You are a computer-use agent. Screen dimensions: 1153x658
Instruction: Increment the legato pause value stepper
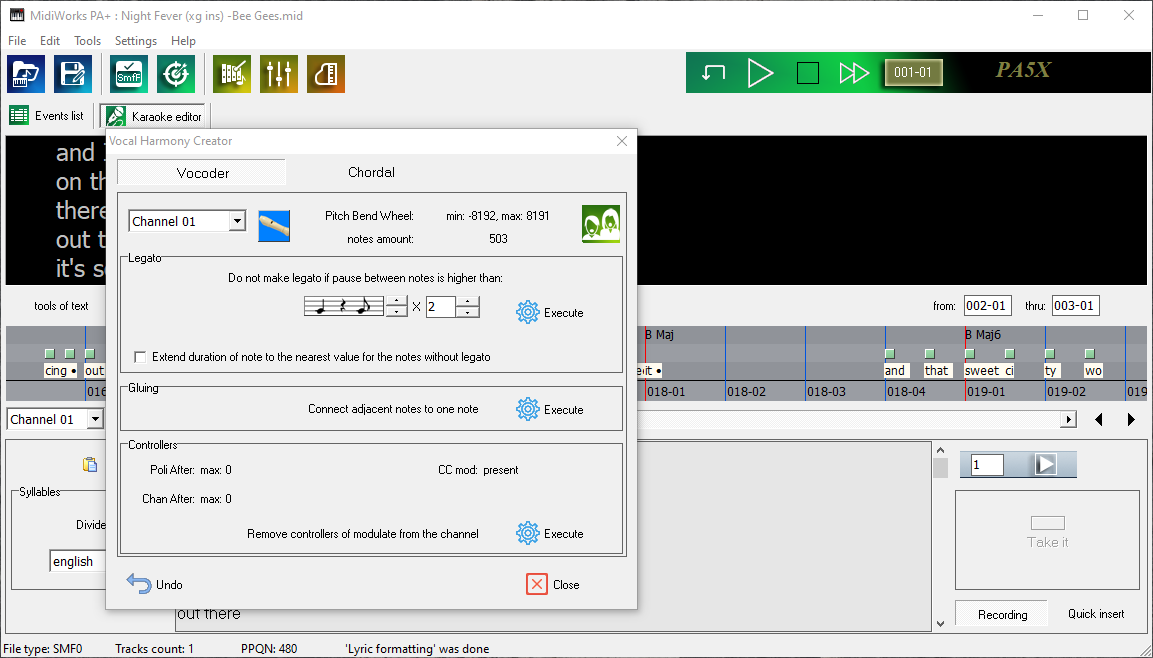[x=466, y=301]
